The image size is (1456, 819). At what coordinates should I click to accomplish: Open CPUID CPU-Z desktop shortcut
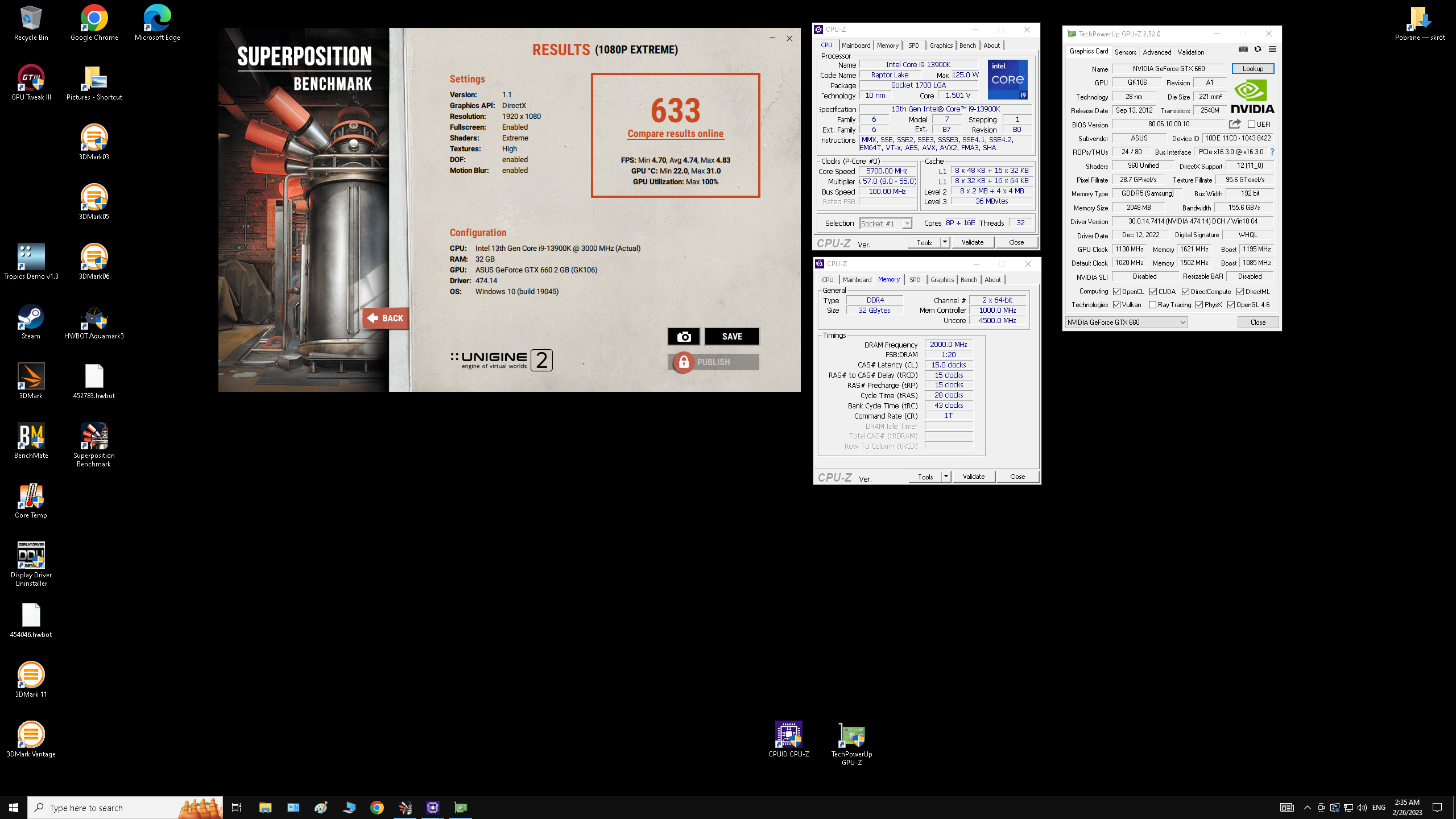click(788, 739)
